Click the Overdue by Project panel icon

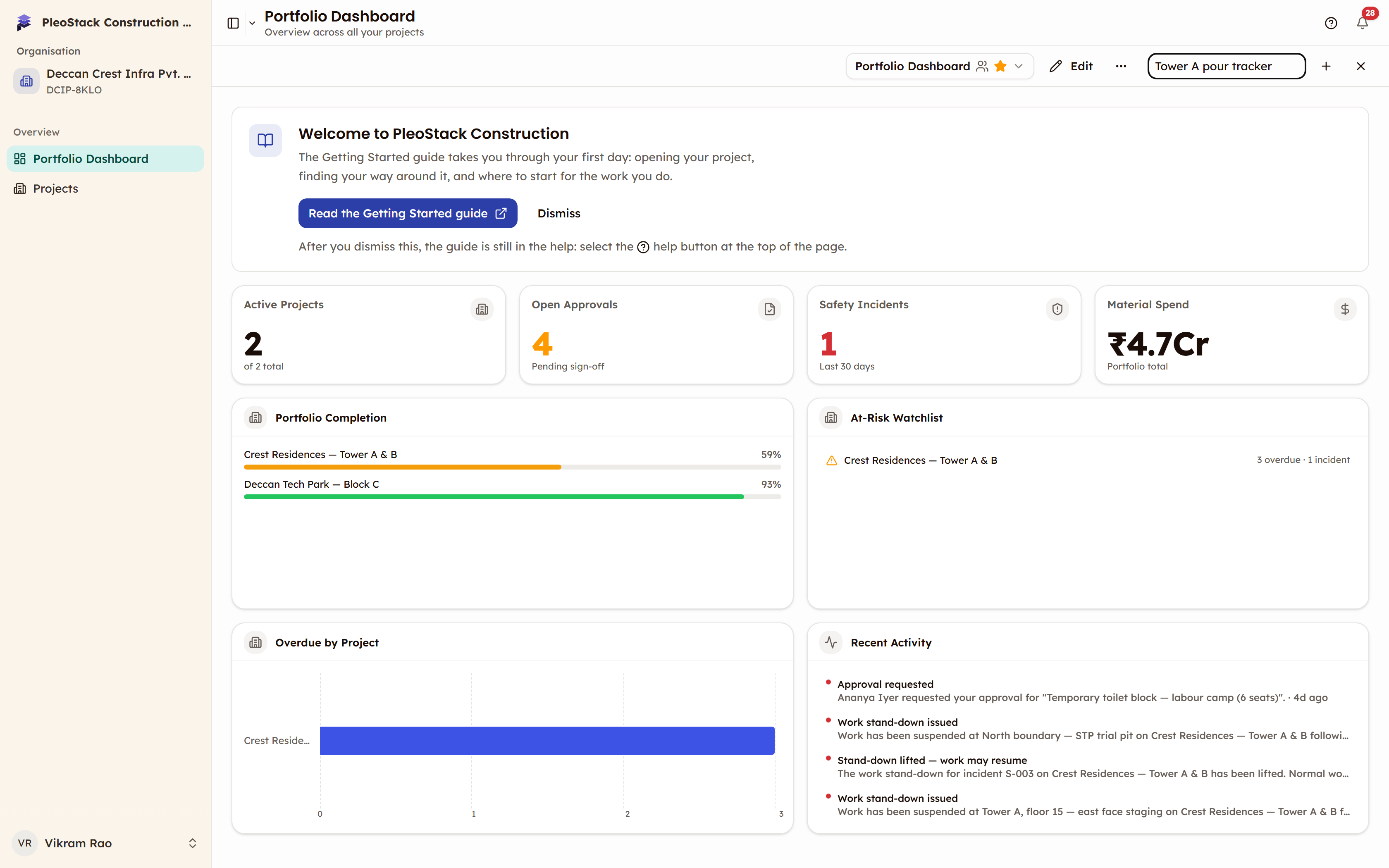tap(255, 642)
